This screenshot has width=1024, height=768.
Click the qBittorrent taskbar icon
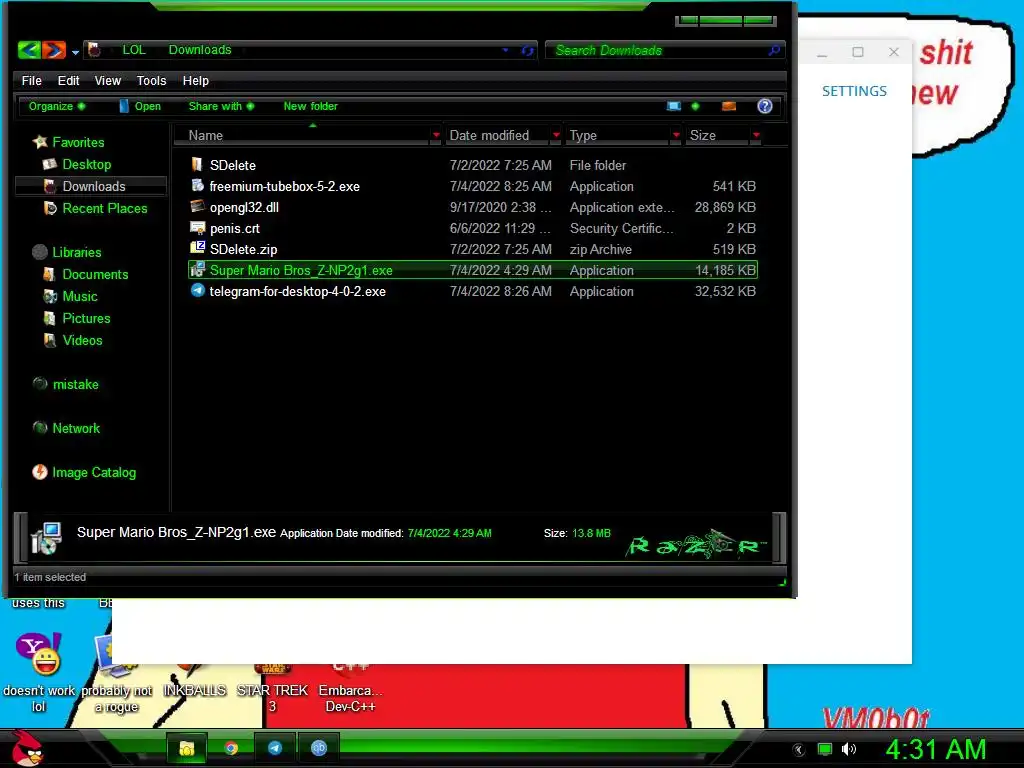(319, 748)
